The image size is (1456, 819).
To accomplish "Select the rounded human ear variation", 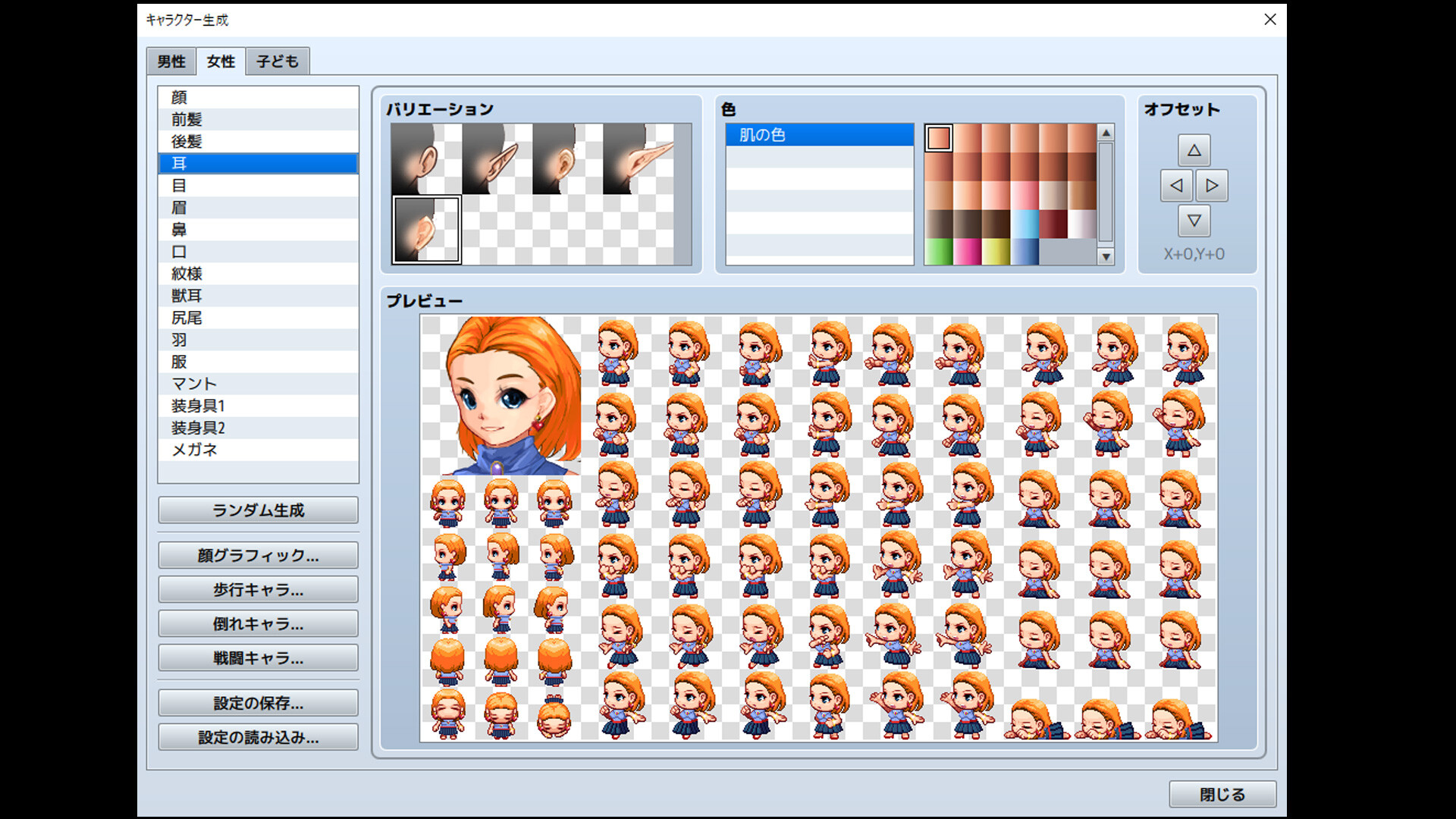I will coord(425,159).
